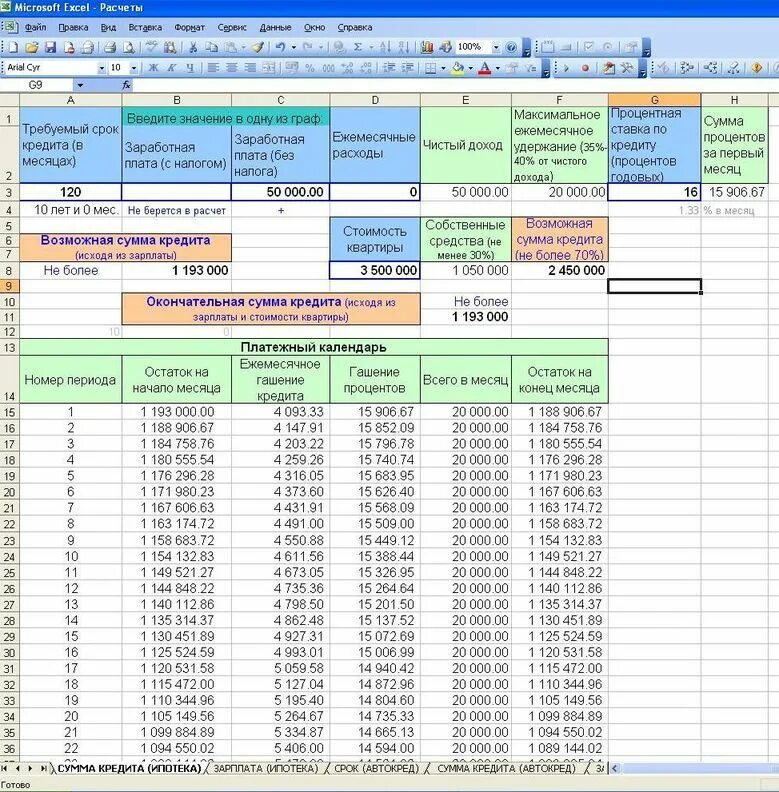Click the value 1 050 000 own funds cell

(465, 270)
